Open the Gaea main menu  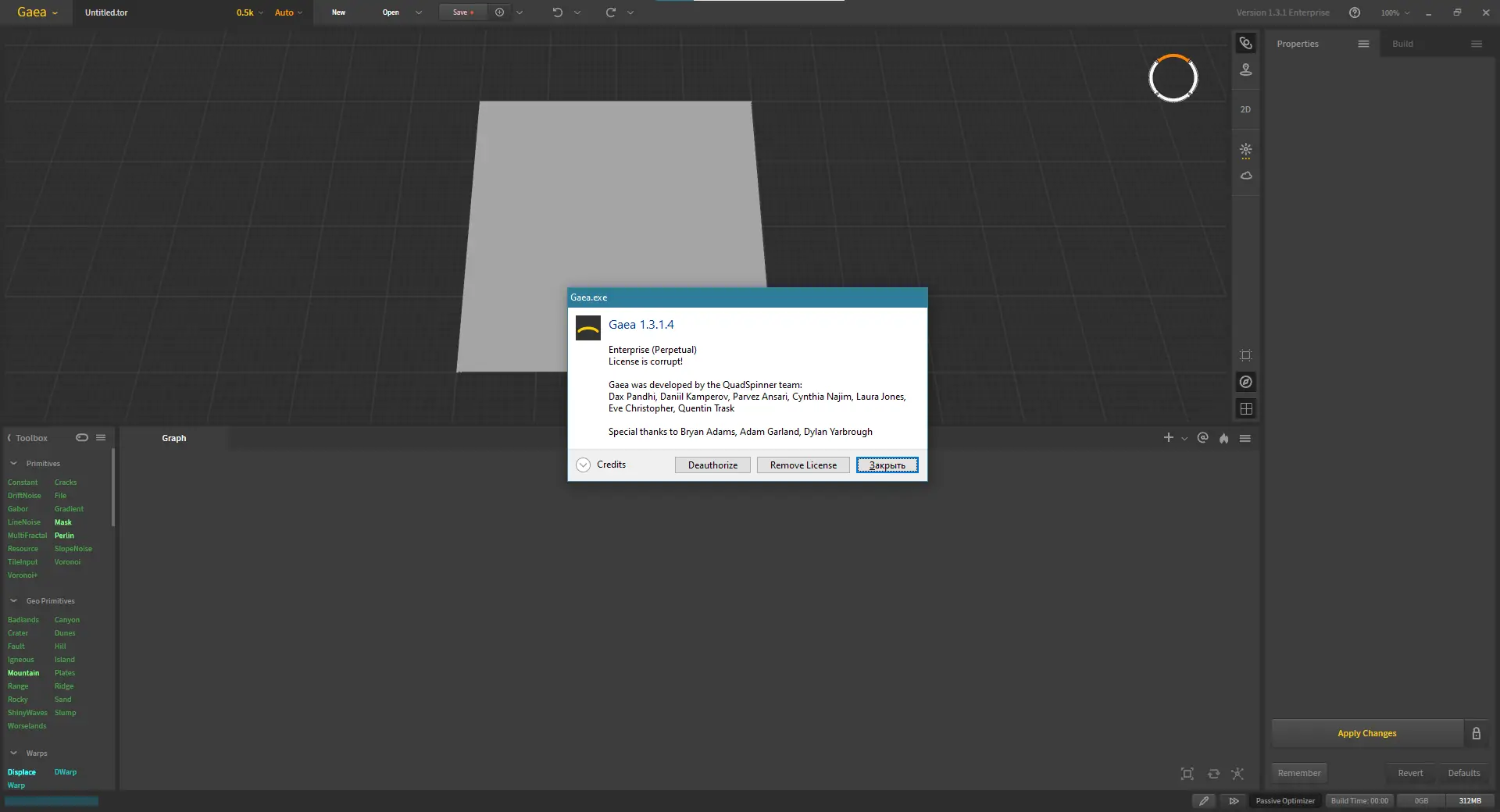[x=37, y=12]
